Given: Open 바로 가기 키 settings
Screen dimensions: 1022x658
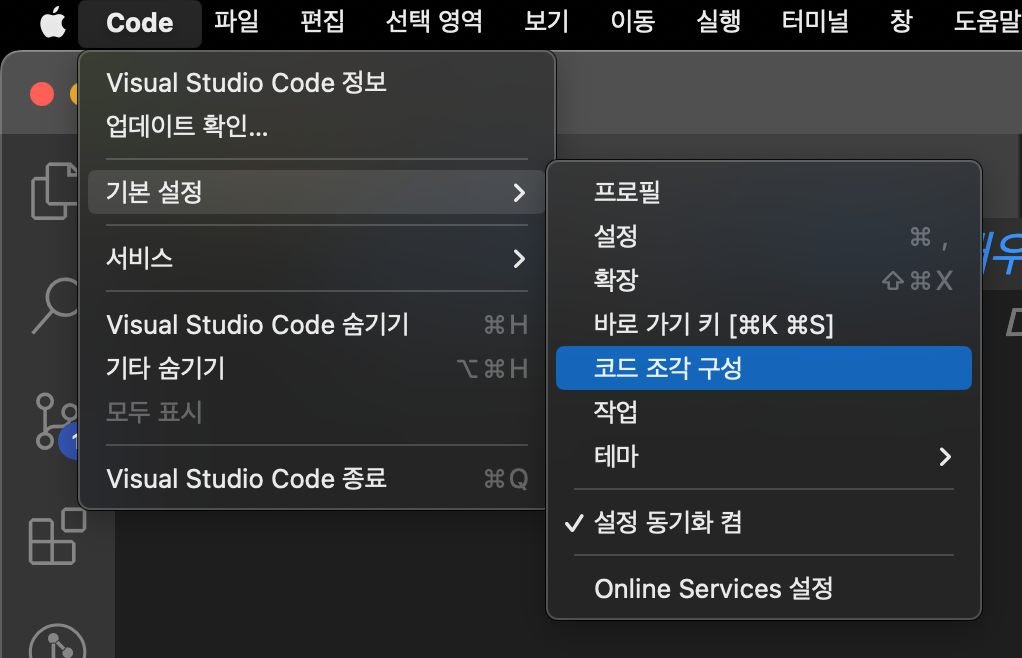Looking at the screenshot, I should pos(763,324).
